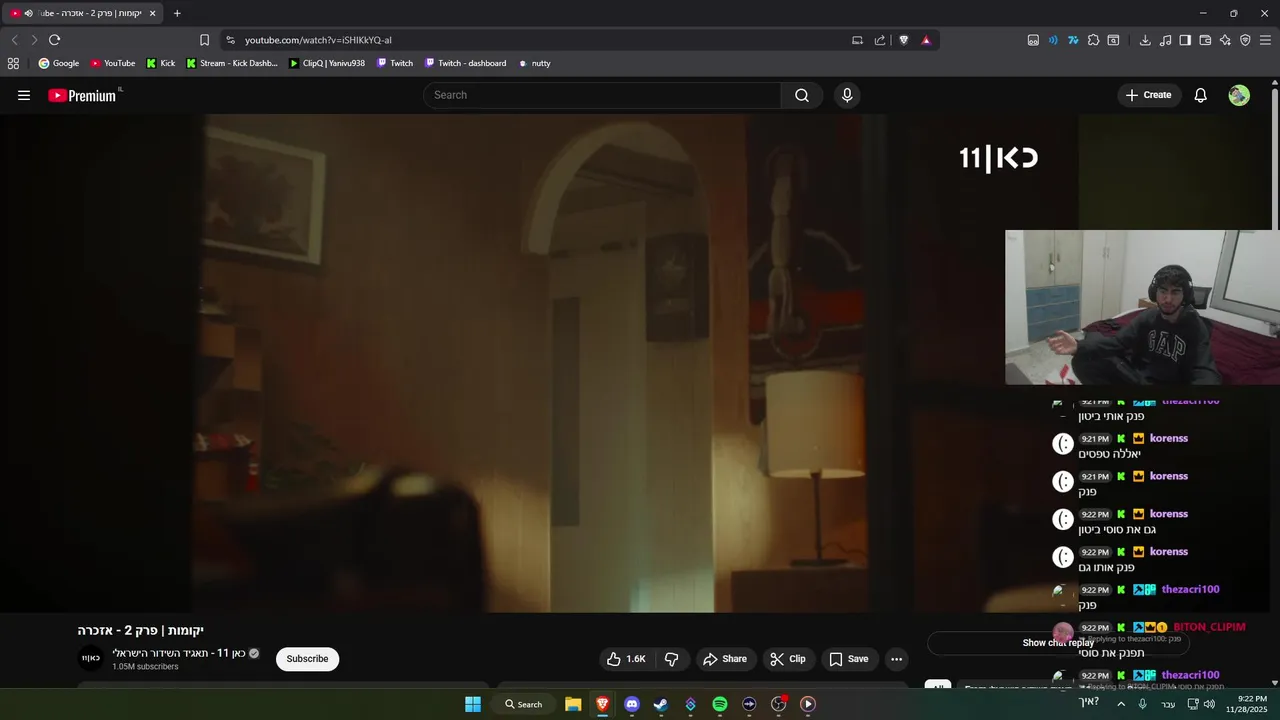Click the browser address bar URL

318,40
